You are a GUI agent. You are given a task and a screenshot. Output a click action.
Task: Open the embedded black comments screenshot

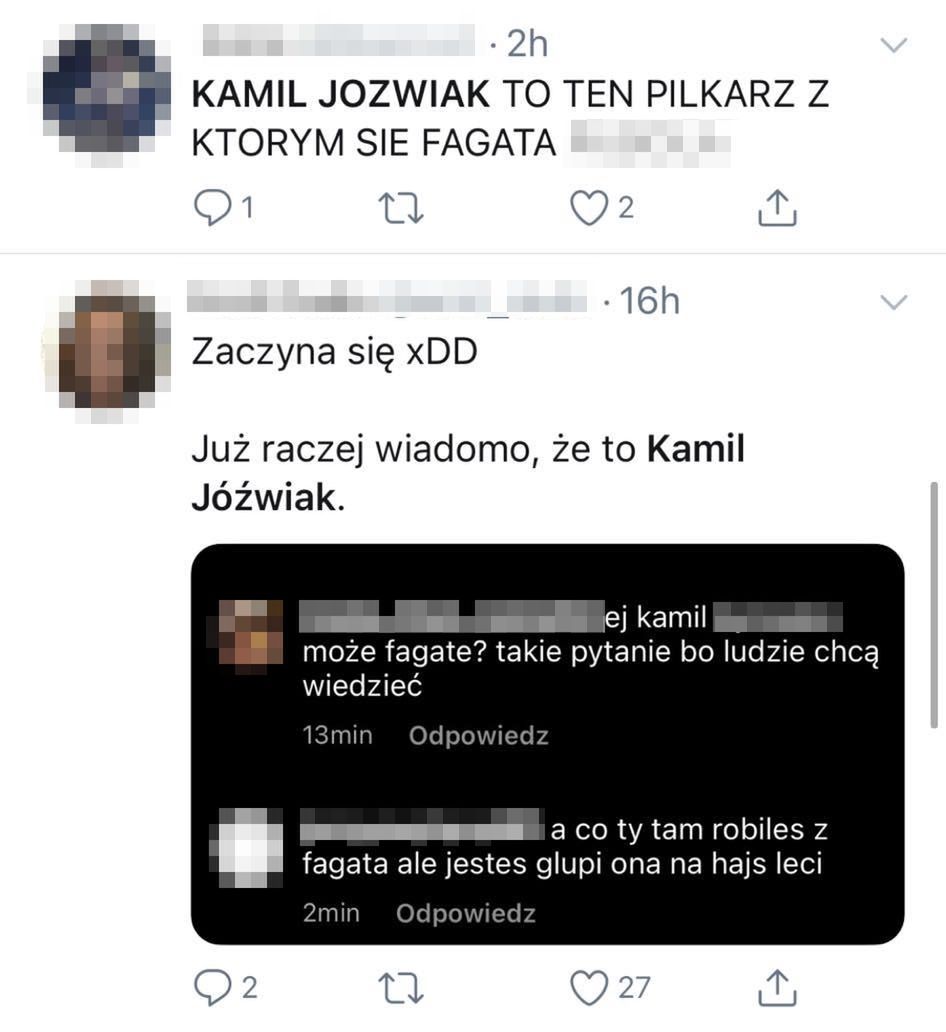547,744
